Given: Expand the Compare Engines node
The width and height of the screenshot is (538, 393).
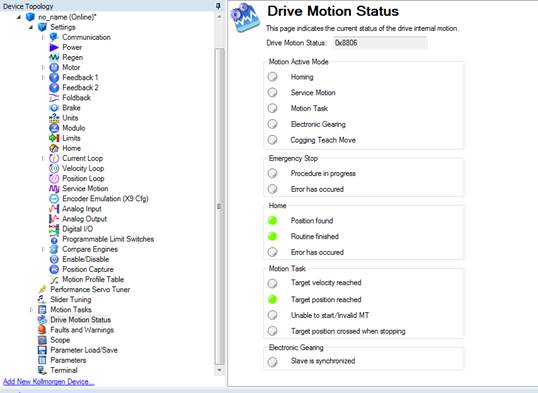Looking at the screenshot, I should (x=43, y=249).
